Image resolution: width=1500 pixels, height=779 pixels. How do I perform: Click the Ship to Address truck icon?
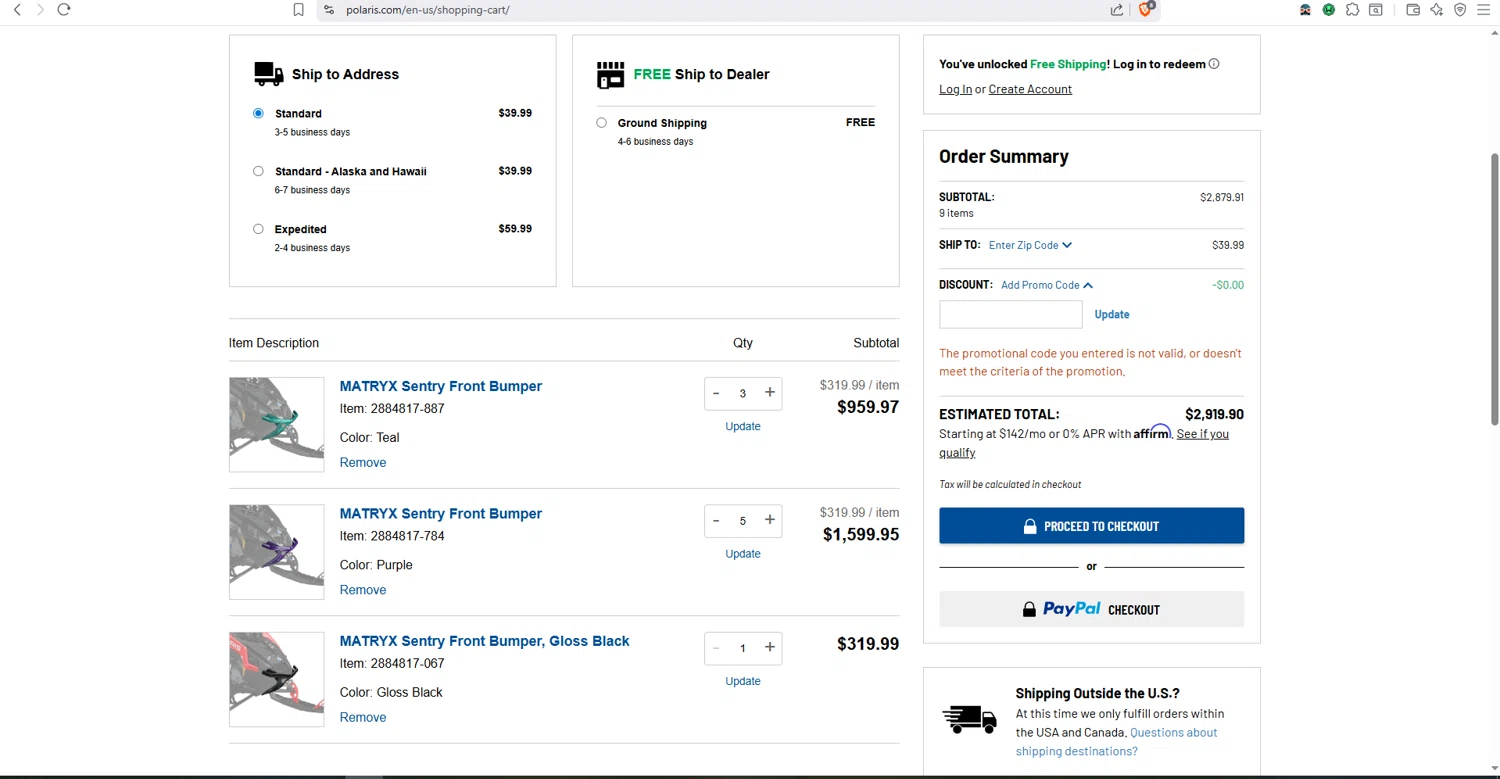[269, 74]
